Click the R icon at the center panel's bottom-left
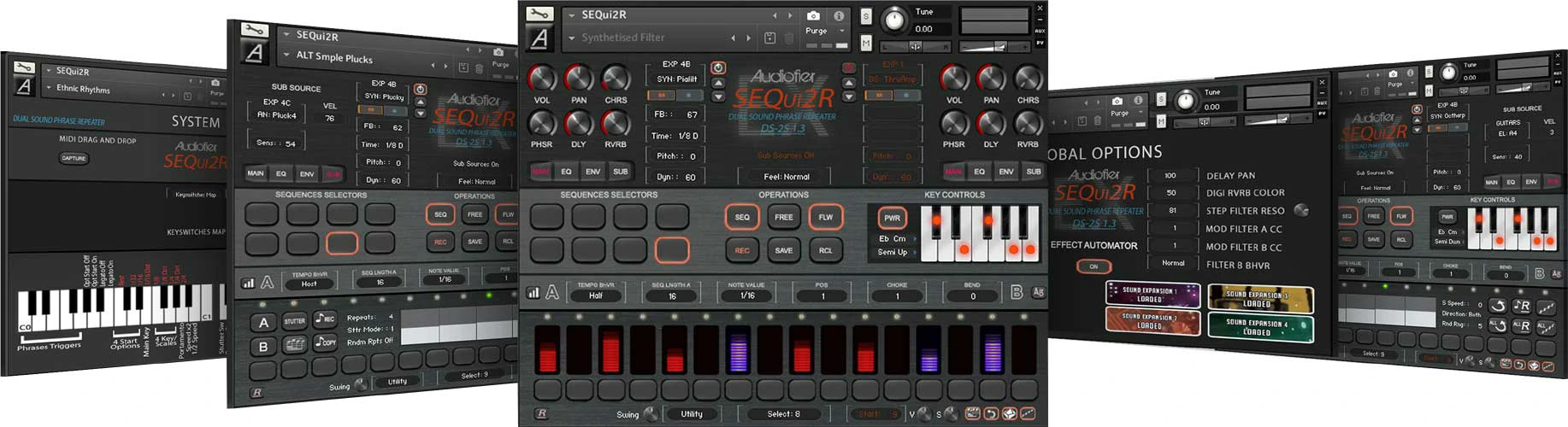The width and height of the screenshot is (1568, 427). pyautogui.click(x=541, y=413)
